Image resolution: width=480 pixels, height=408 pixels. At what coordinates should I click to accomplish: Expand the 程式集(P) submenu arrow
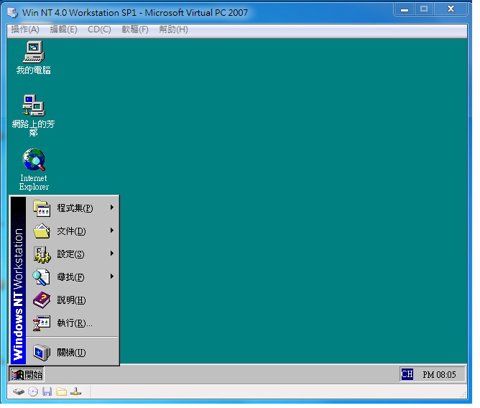click(112, 207)
